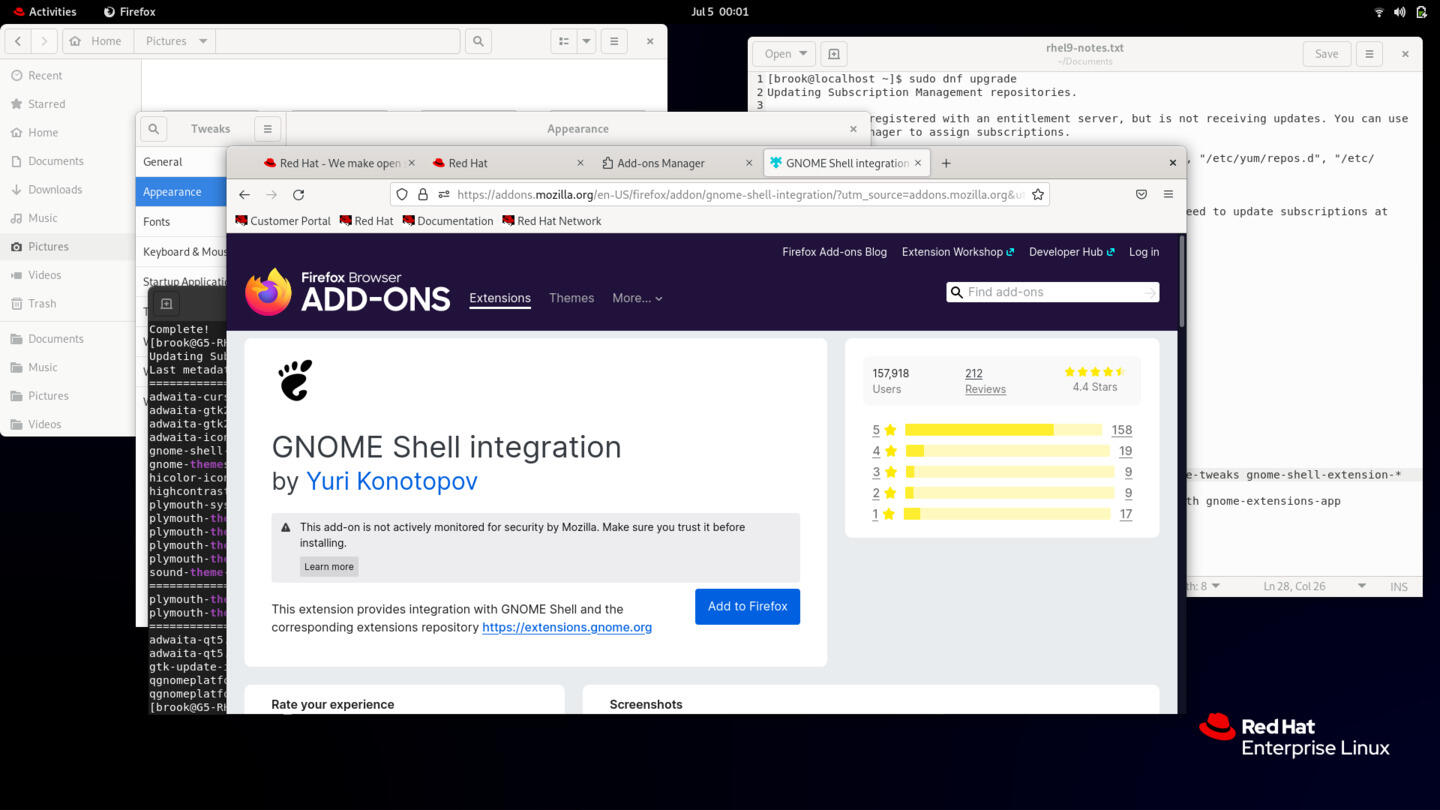Create new document icon in text editor
This screenshot has height=810, width=1440.
tap(833, 54)
